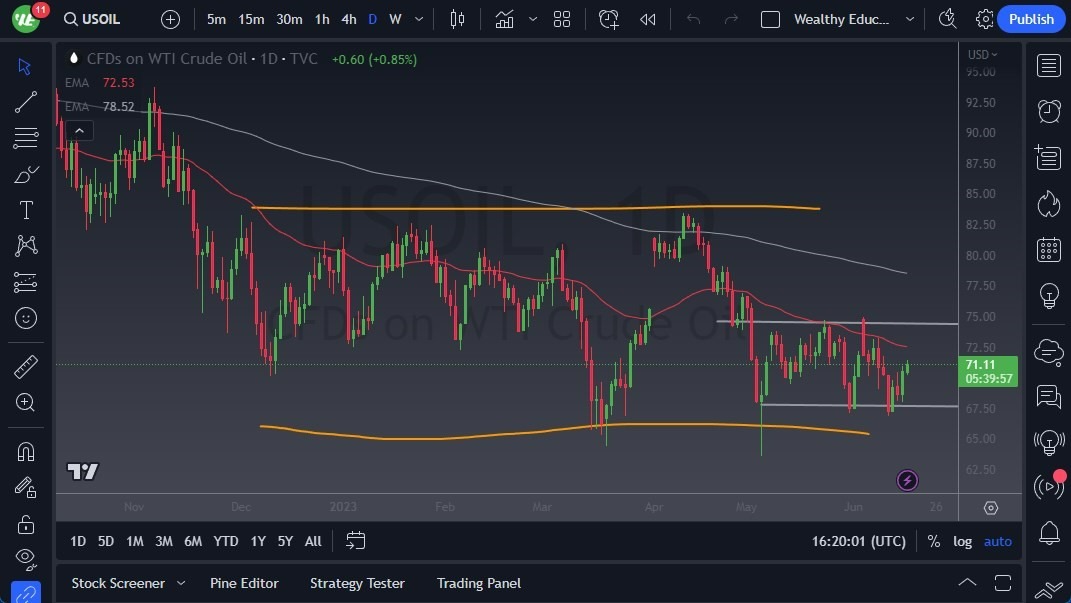Click the Publish button
This screenshot has height=603, width=1071.
[x=1031, y=19]
